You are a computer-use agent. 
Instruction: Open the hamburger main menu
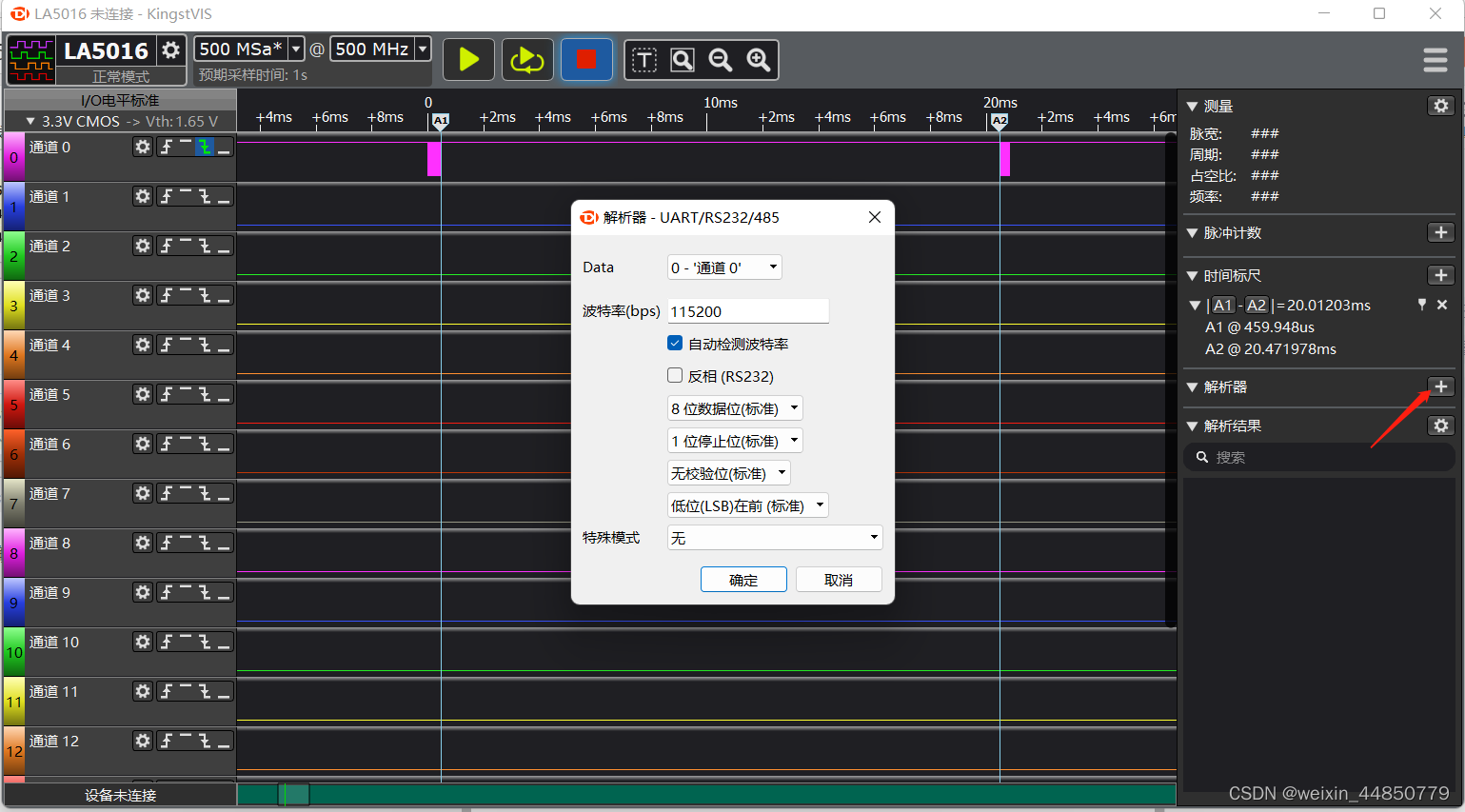(1435, 60)
